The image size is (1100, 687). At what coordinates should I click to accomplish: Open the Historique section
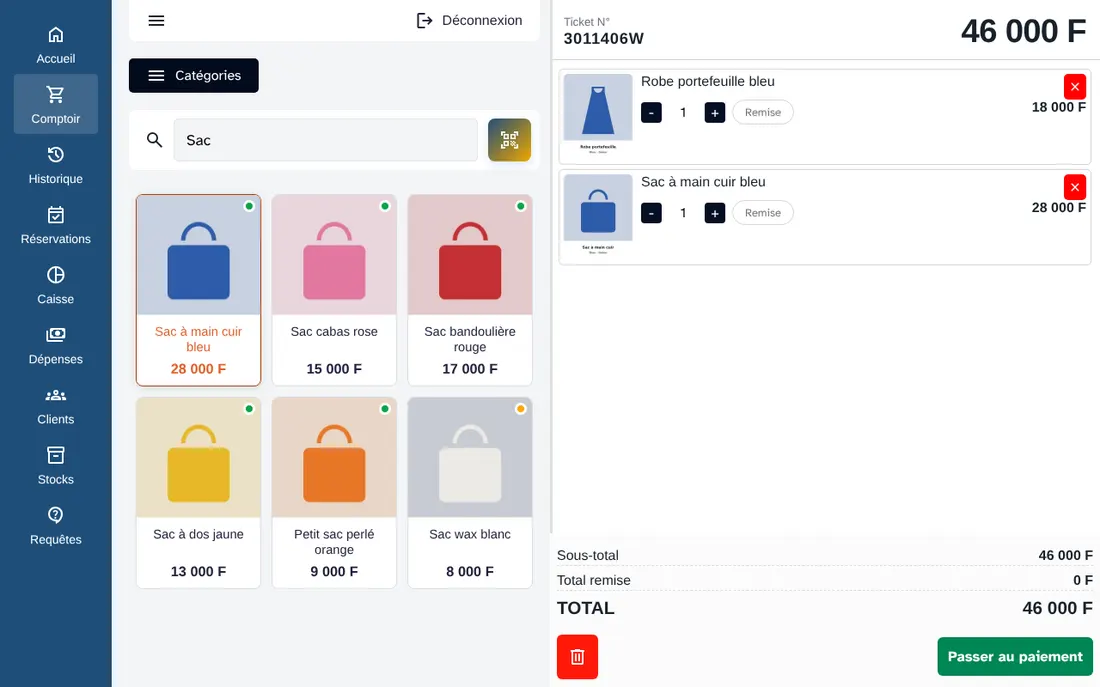pos(55,165)
